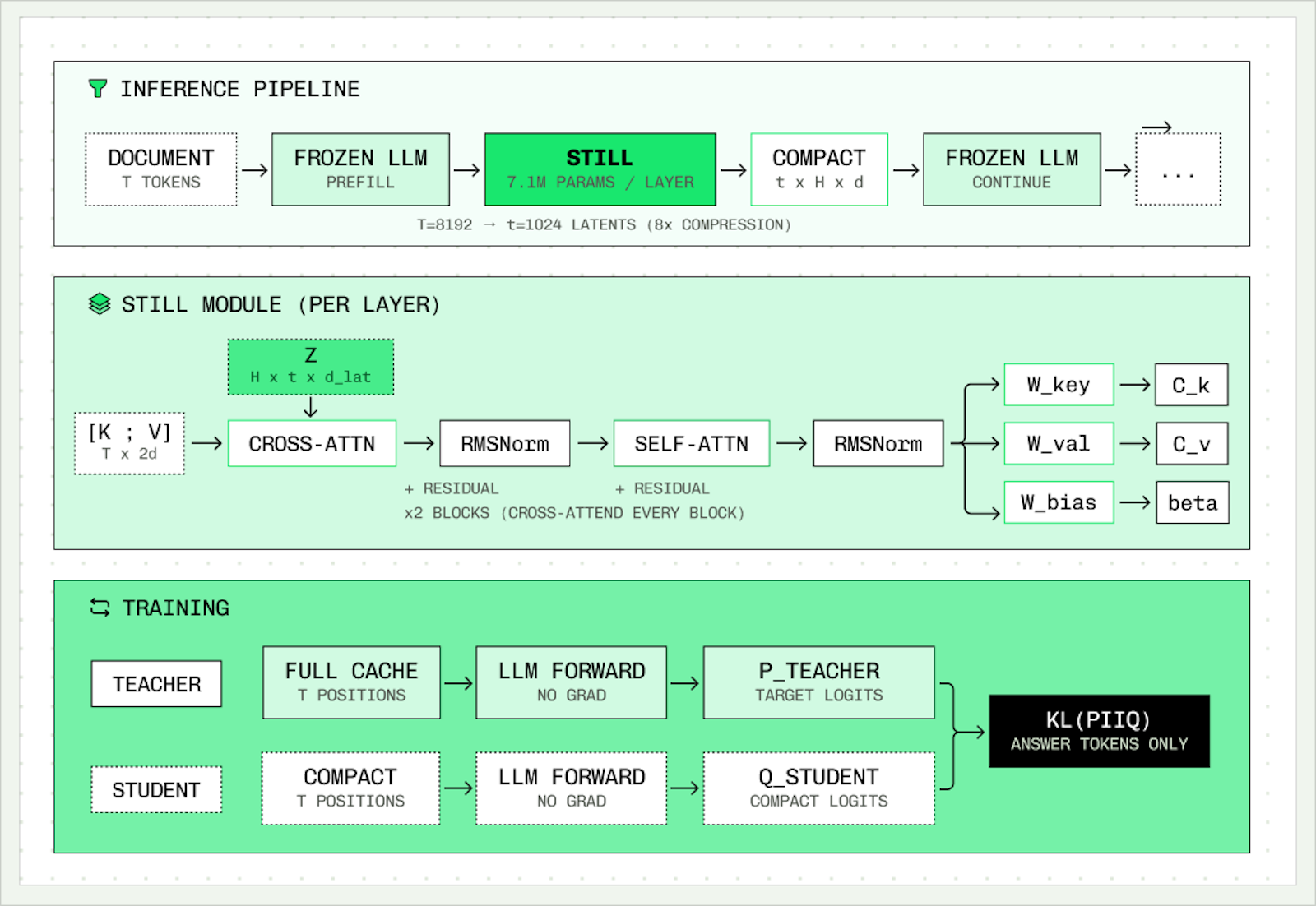The width and height of the screenshot is (1316, 906).
Task: Click the STILL MODULE (PER LAYER) heading
Action: [281, 304]
